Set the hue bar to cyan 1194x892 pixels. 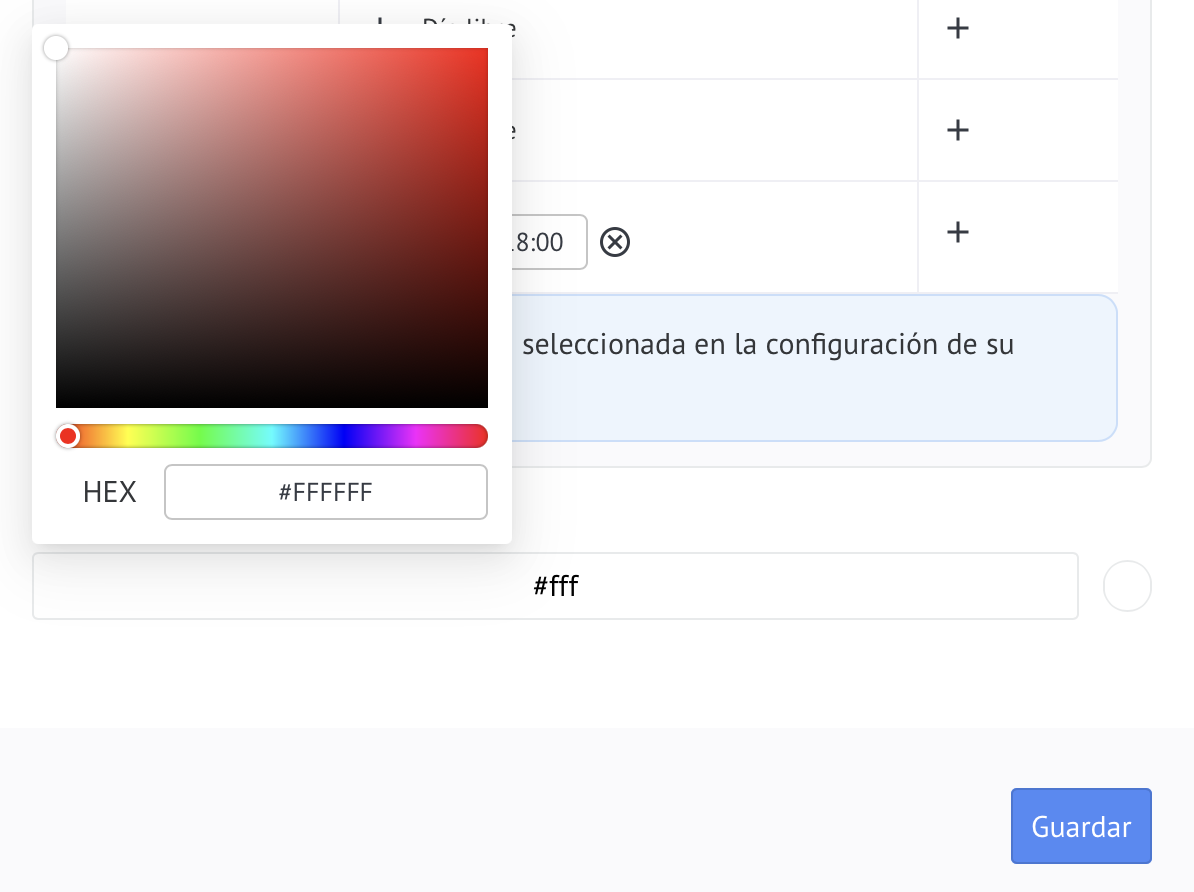(272, 436)
